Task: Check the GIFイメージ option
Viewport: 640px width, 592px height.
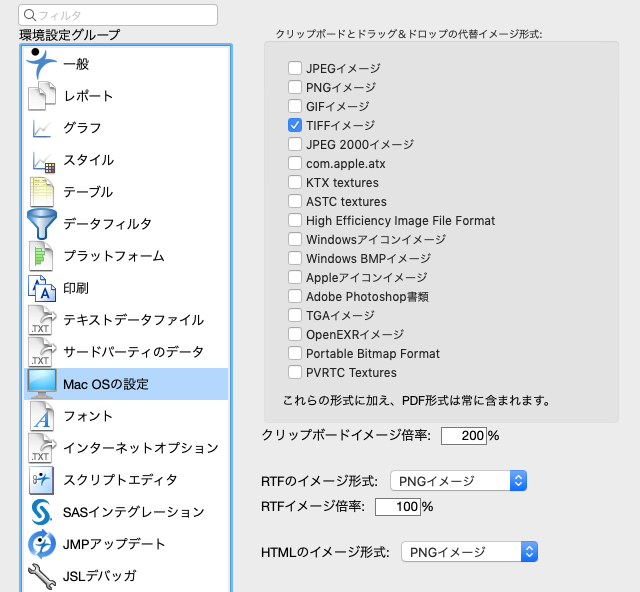Action: (295, 106)
